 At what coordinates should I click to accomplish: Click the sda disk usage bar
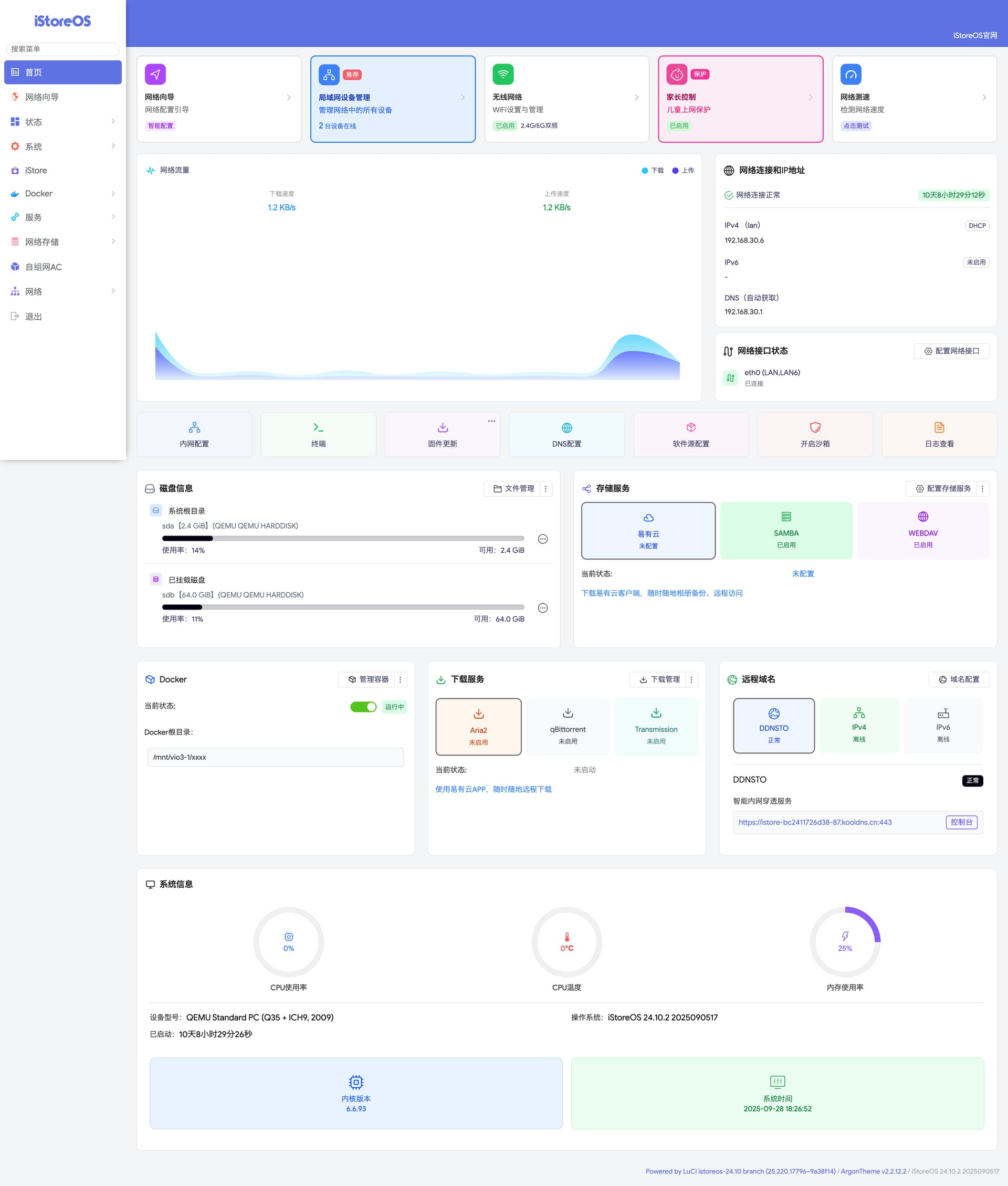tap(343, 538)
